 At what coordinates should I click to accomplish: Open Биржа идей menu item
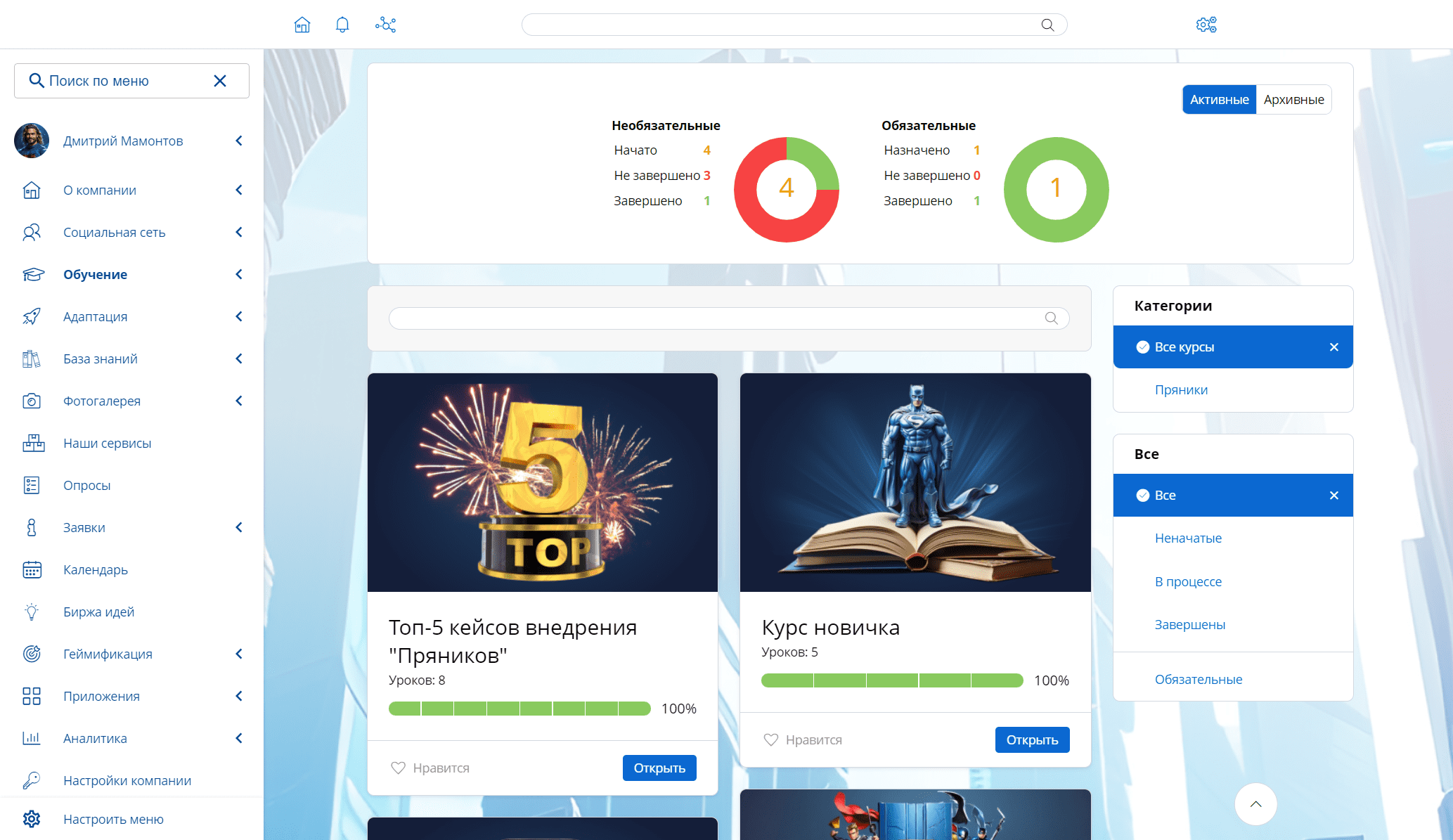(98, 612)
